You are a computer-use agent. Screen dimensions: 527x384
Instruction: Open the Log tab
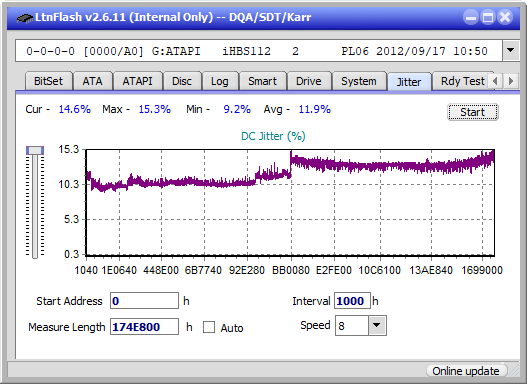pyautogui.click(x=219, y=81)
